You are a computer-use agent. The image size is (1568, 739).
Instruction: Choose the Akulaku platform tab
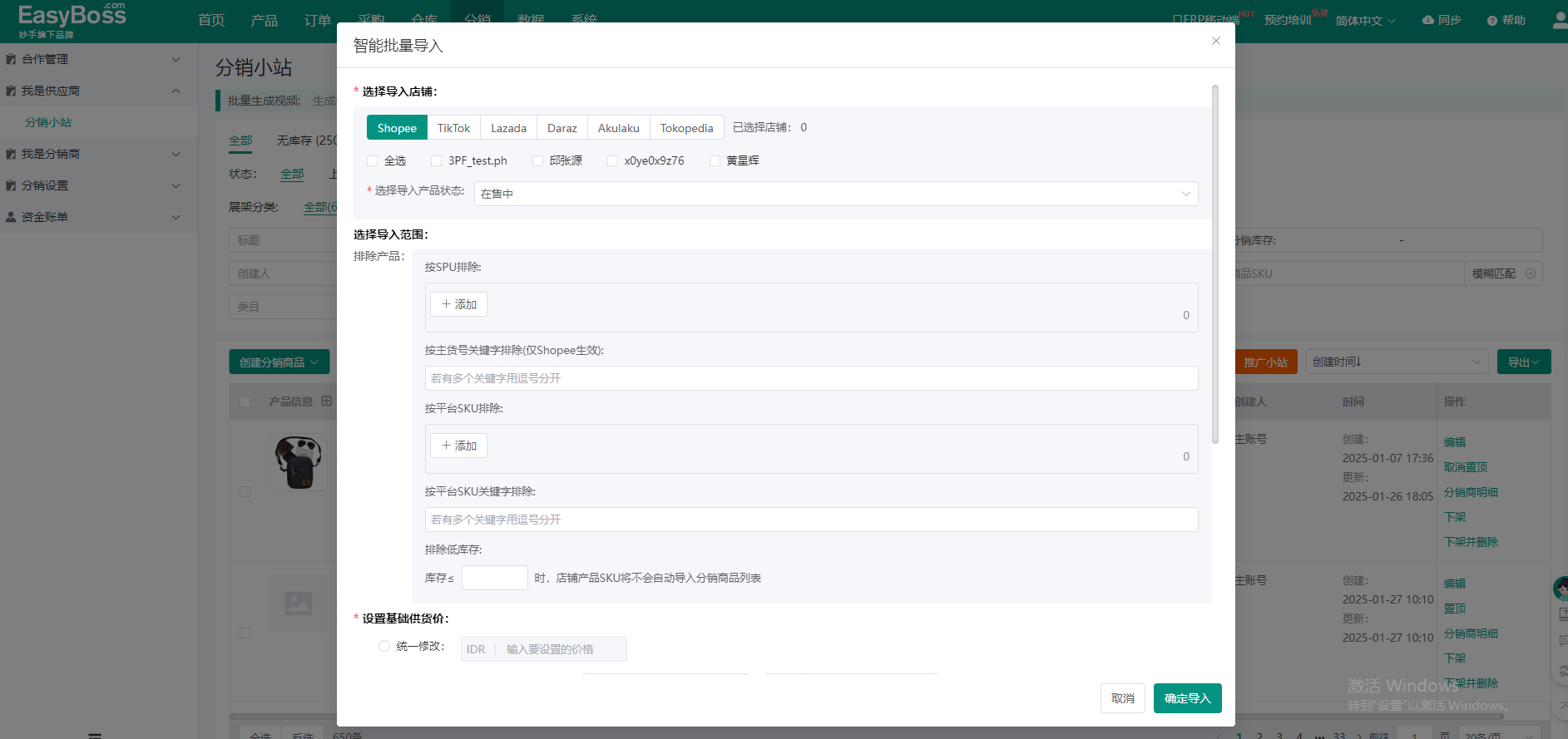click(618, 128)
